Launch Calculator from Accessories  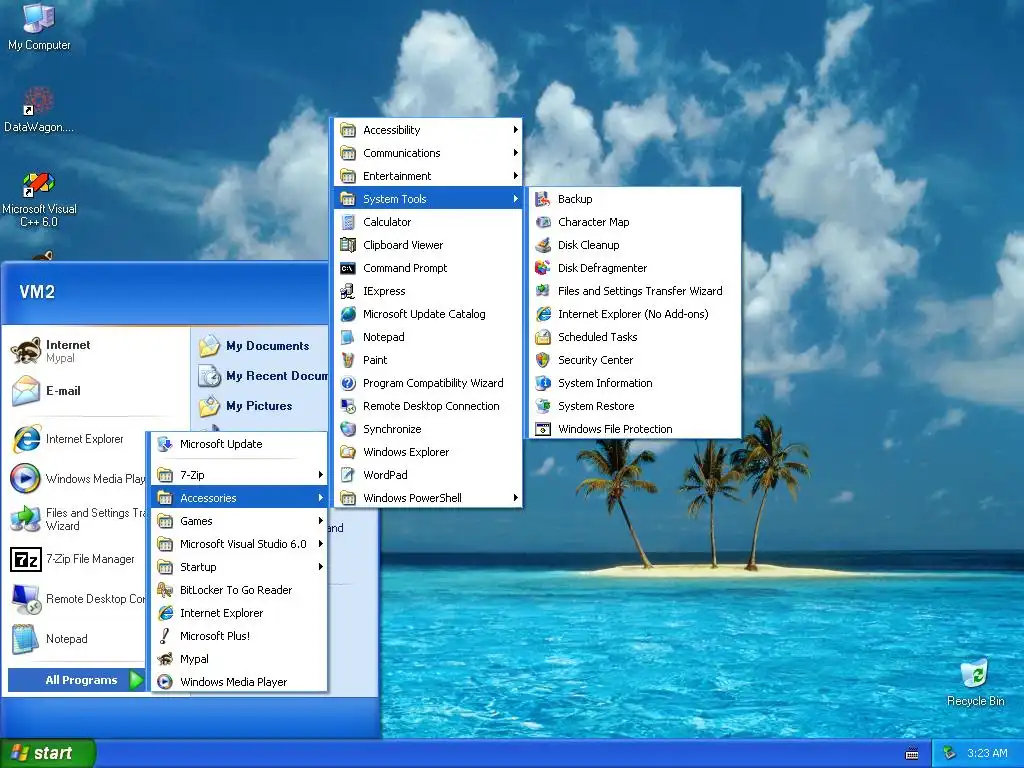tap(428, 222)
